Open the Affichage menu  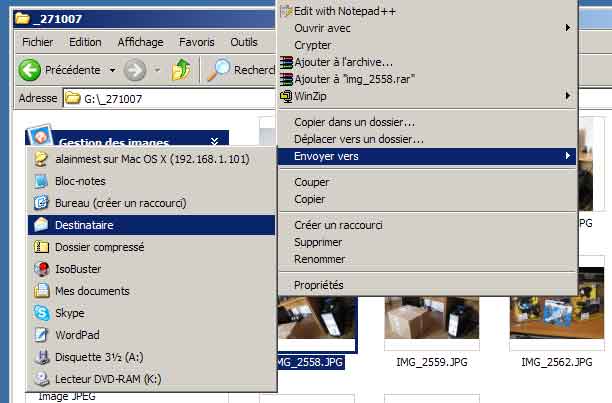141,42
